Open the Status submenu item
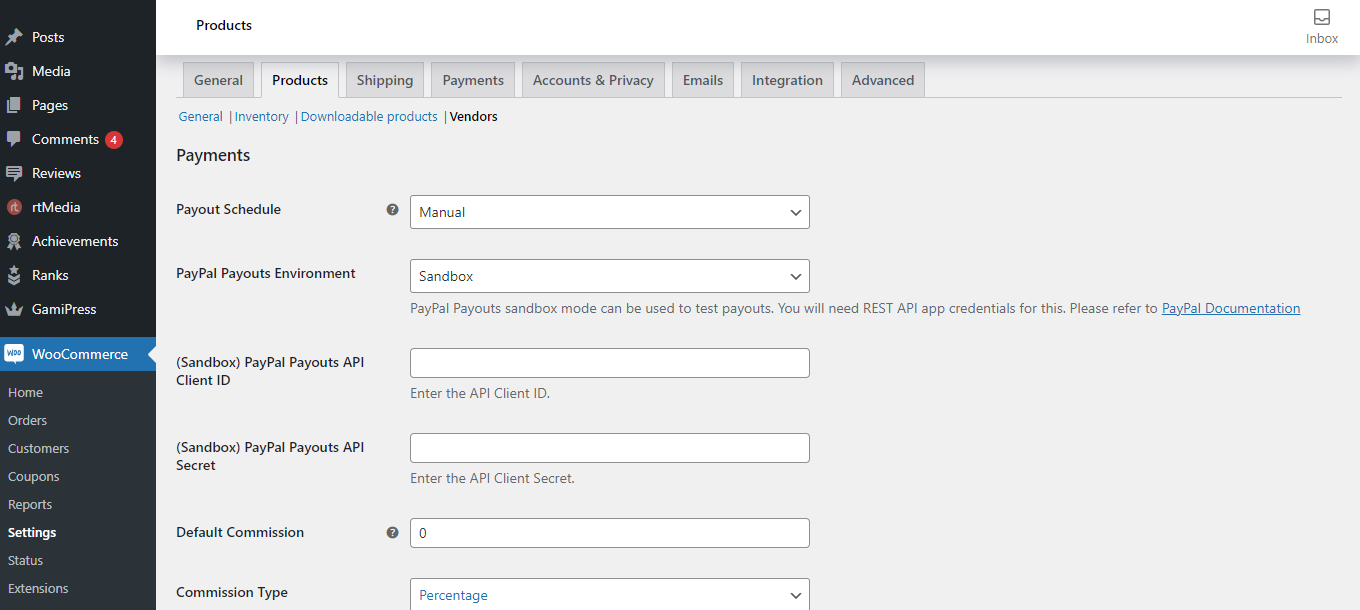Screen dimensions: 1360x610 tap(25, 561)
